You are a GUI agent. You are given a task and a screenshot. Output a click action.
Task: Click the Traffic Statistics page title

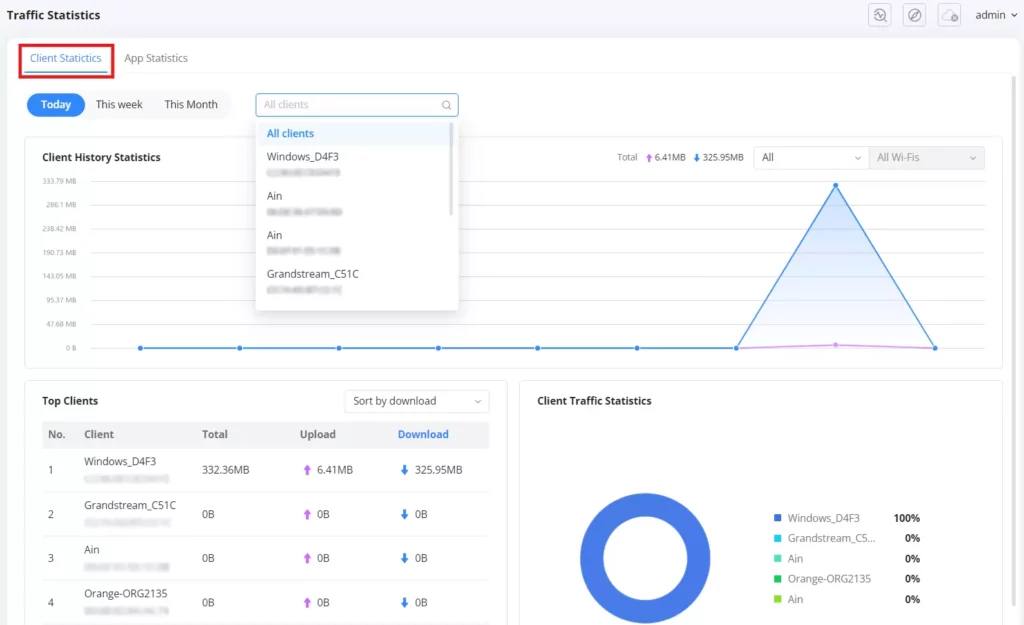[x=54, y=15]
